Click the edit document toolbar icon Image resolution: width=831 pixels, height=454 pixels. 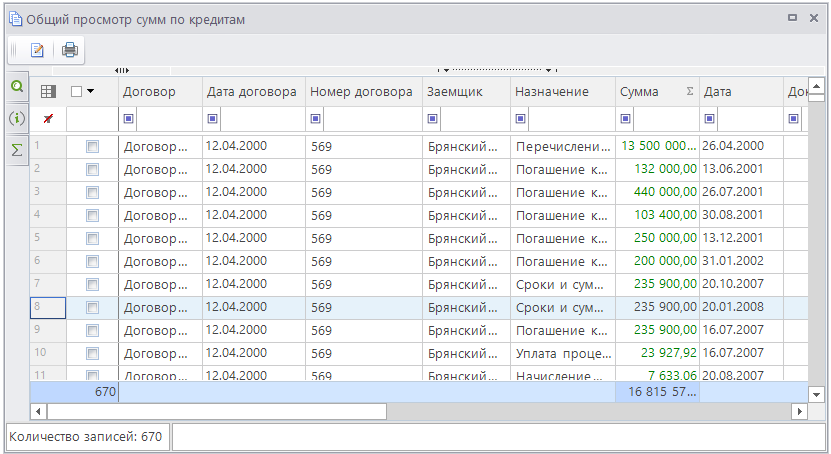(x=37, y=50)
